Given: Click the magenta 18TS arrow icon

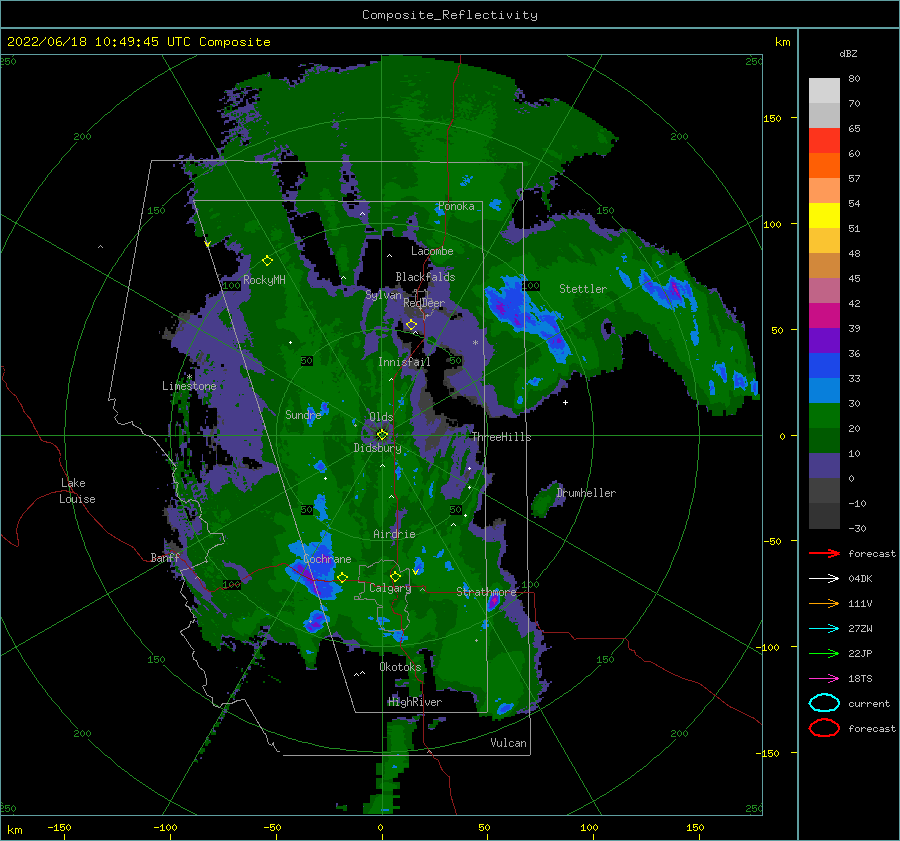Looking at the screenshot, I should click(824, 678).
